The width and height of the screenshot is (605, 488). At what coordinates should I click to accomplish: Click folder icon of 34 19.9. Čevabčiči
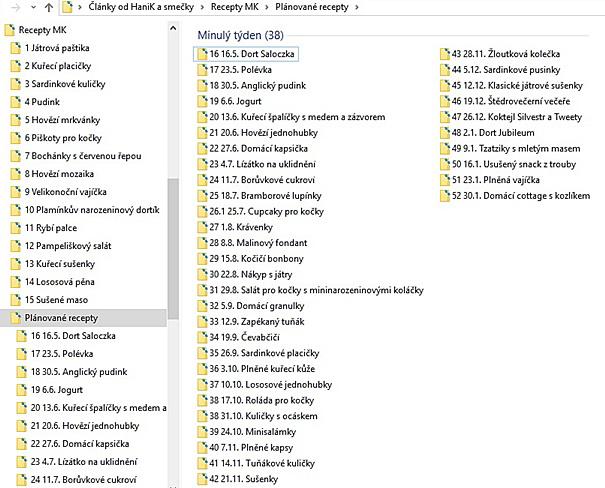(201, 338)
